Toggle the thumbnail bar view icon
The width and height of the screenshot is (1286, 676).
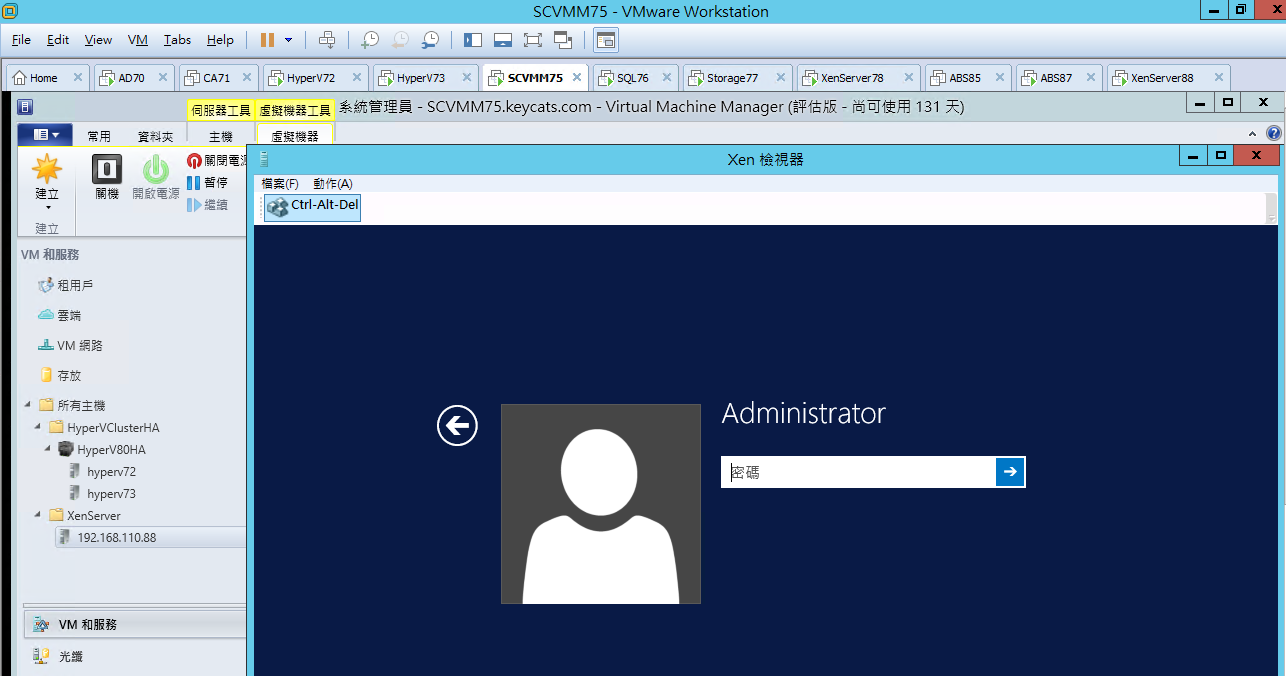click(x=503, y=40)
